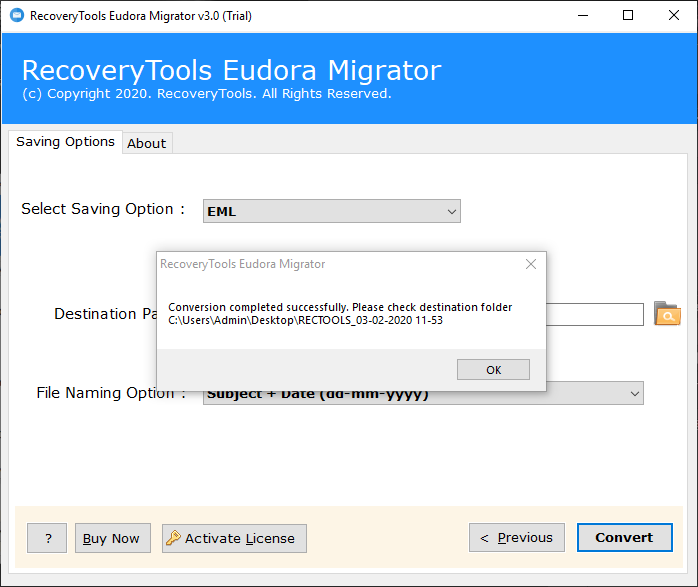Close the Eudora Migrator main window
698x587 pixels.
[x=674, y=16]
